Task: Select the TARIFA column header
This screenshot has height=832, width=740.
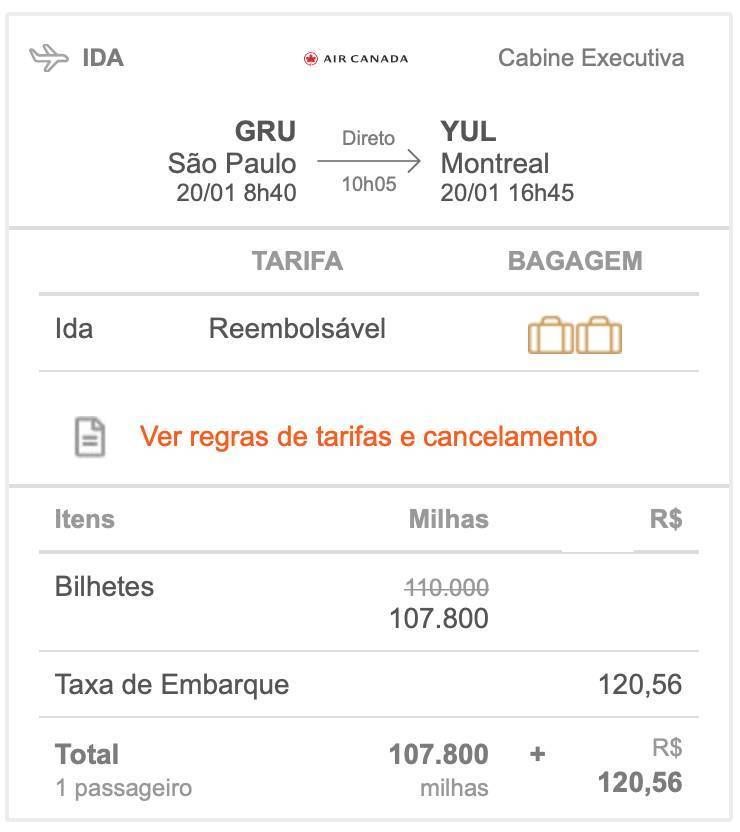Action: point(297,261)
